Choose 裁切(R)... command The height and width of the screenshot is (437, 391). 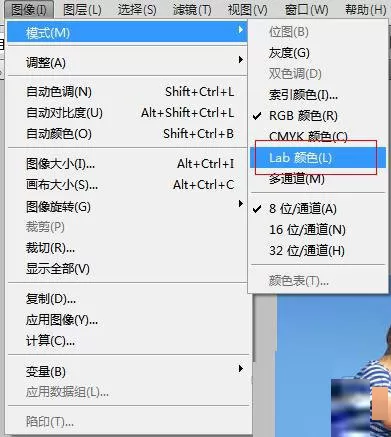tap(127, 248)
